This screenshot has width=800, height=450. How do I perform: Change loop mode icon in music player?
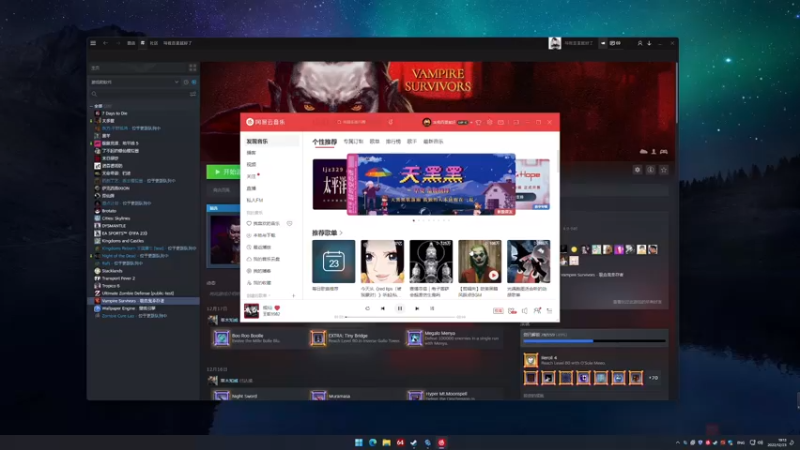(x=367, y=308)
